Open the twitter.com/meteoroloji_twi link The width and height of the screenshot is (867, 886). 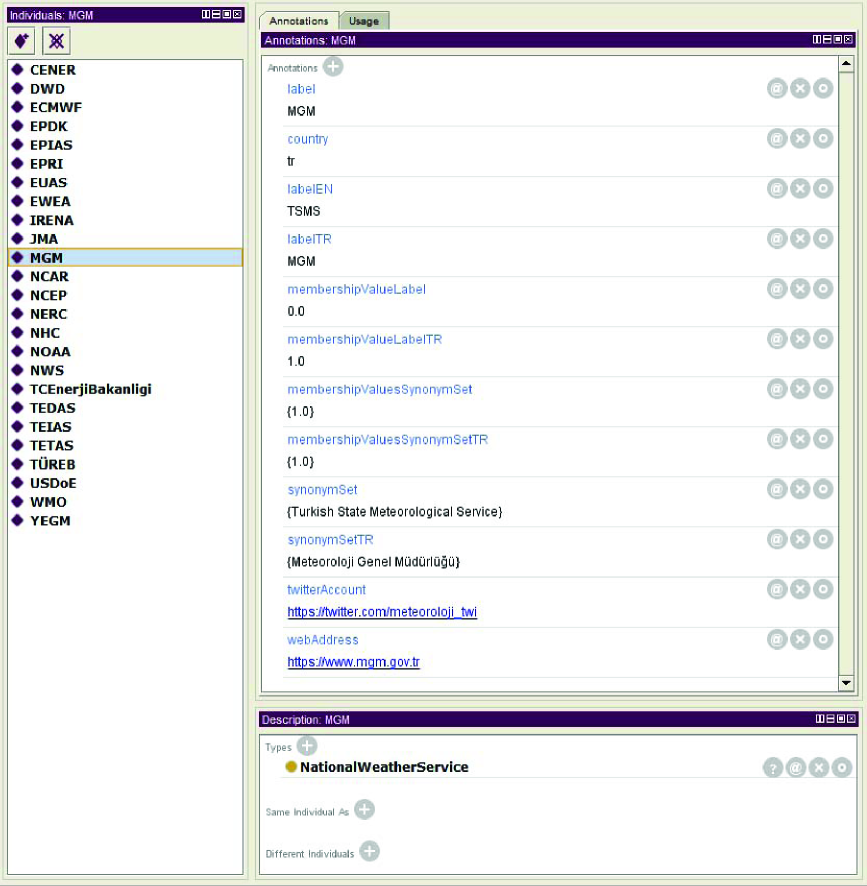(x=382, y=612)
